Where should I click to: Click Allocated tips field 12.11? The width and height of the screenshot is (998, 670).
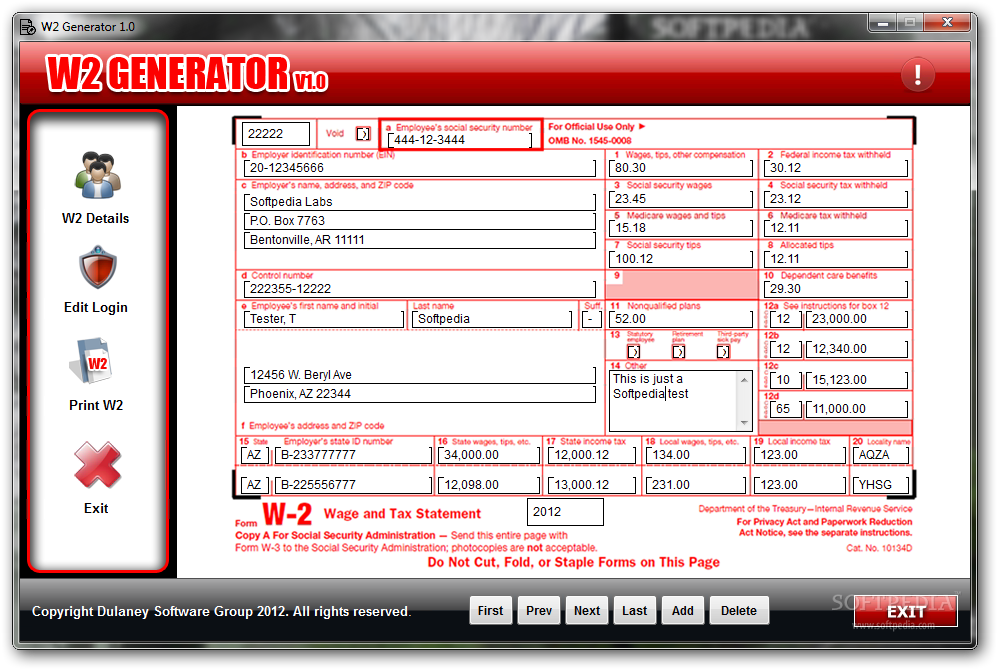tap(836, 259)
